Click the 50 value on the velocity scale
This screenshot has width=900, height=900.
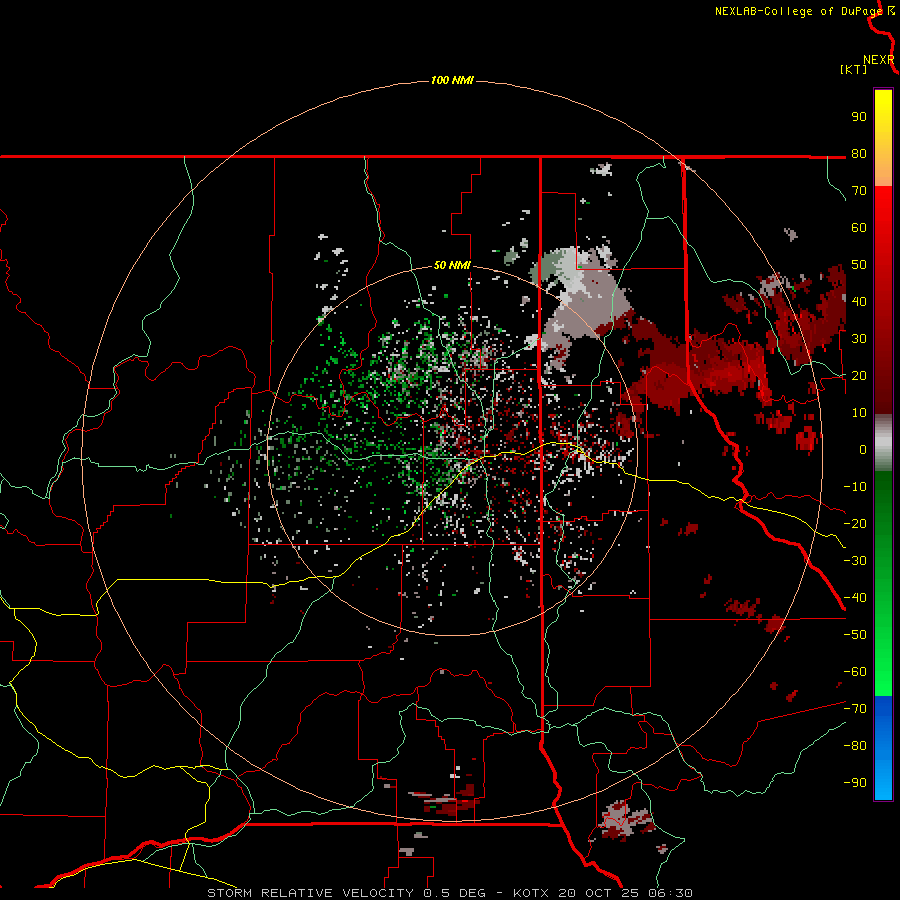click(x=859, y=265)
